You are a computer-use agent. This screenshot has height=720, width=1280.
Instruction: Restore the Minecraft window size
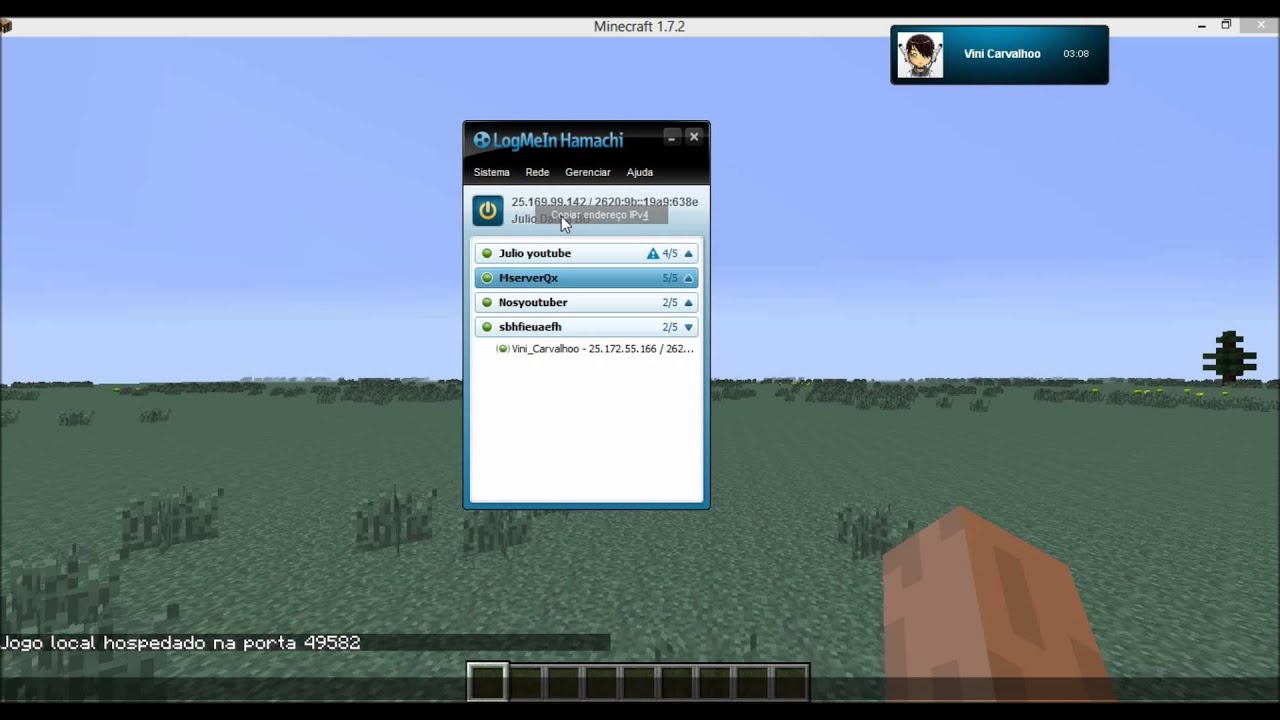pyautogui.click(x=1226, y=25)
